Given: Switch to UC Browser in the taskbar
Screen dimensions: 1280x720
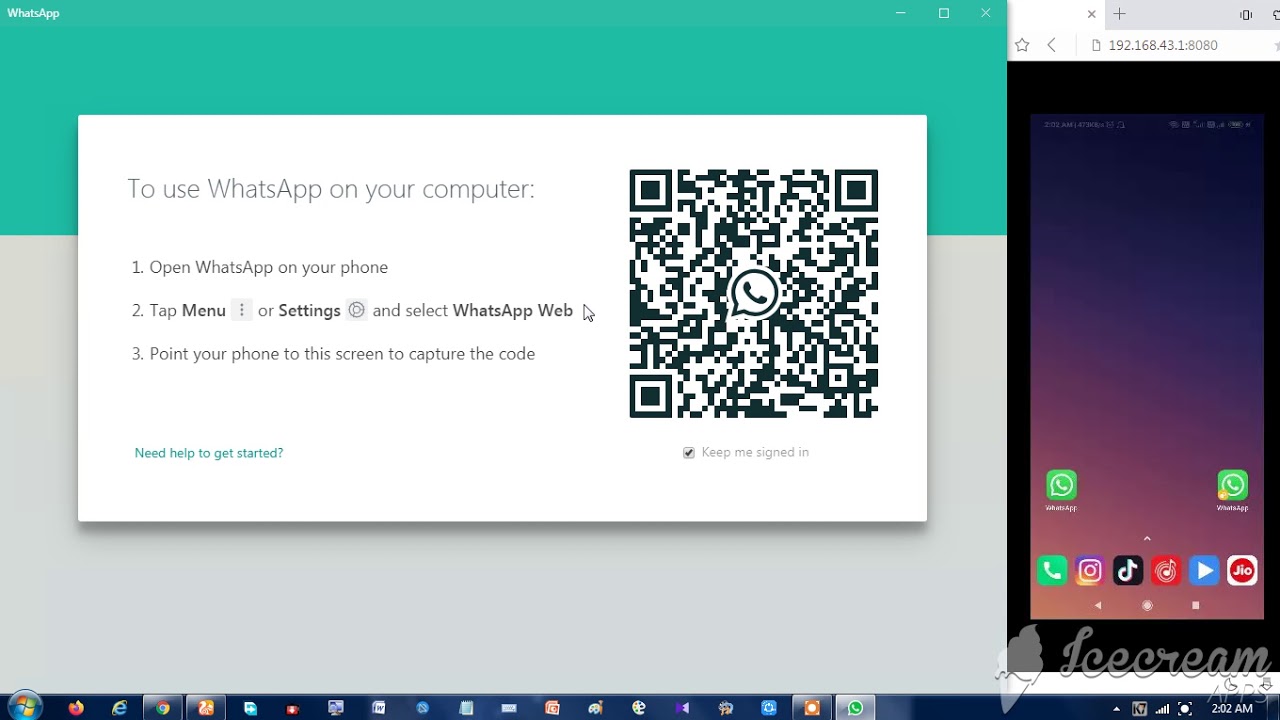Looking at the screenshot, I should click(x=206, y=708).
